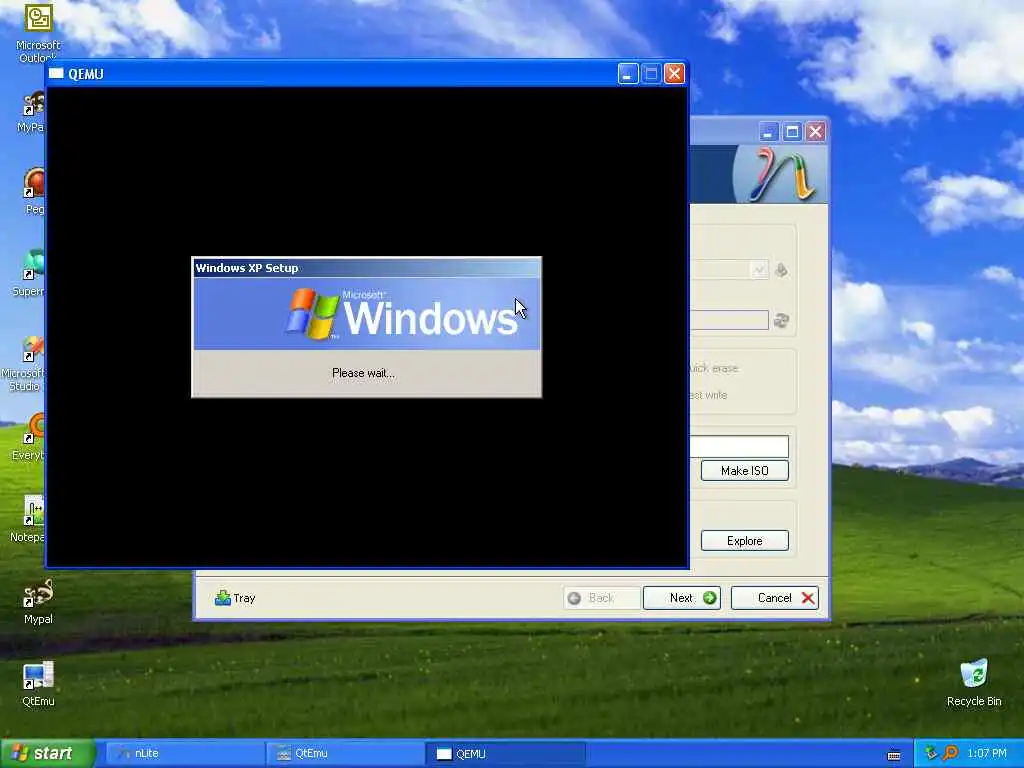This screenshot has height=768, width=1024.
Task: Click the keyboard icon in the taskbar
Action: tap(894, 755)
